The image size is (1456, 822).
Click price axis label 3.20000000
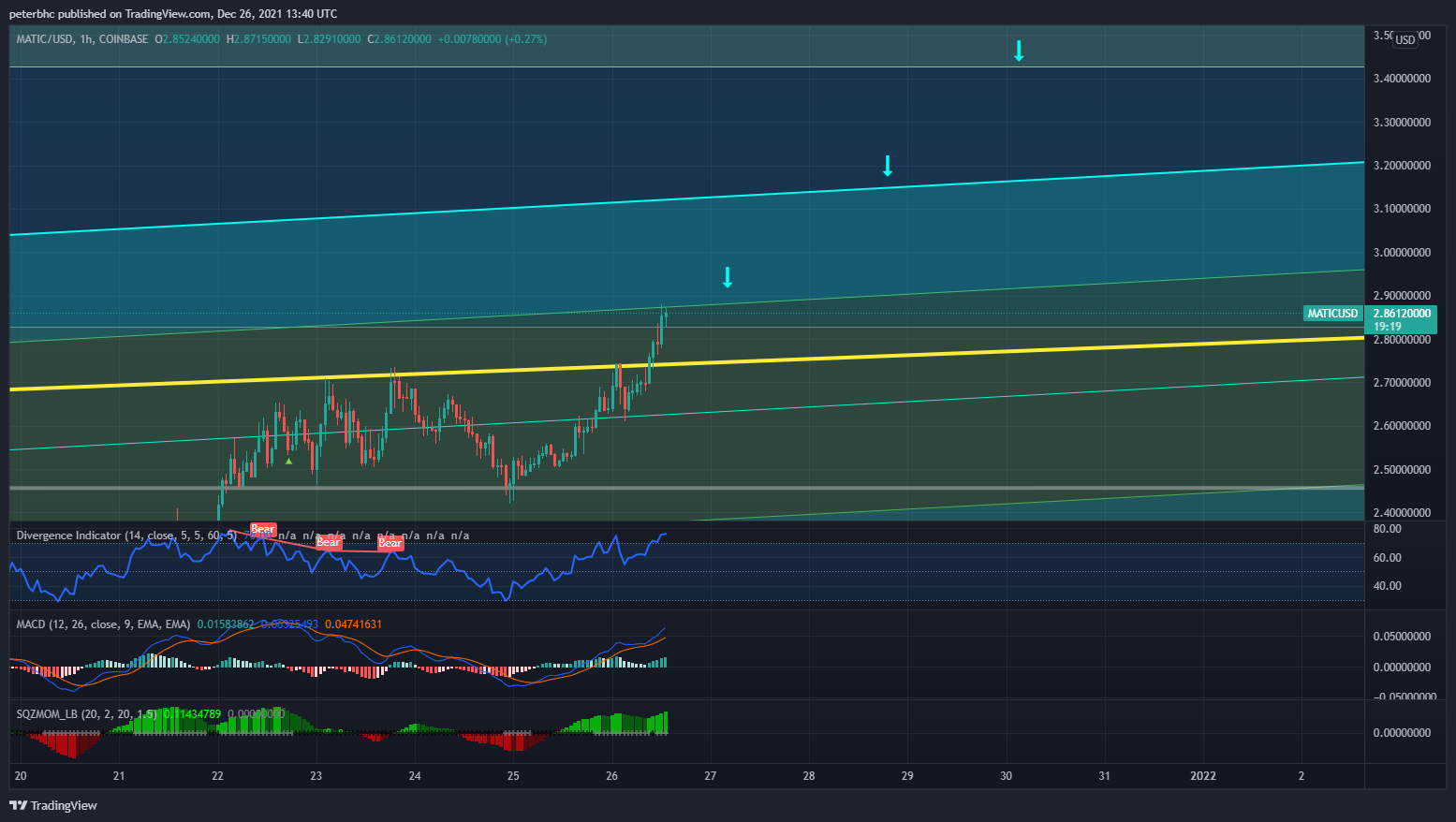(x=1402, y=166)
